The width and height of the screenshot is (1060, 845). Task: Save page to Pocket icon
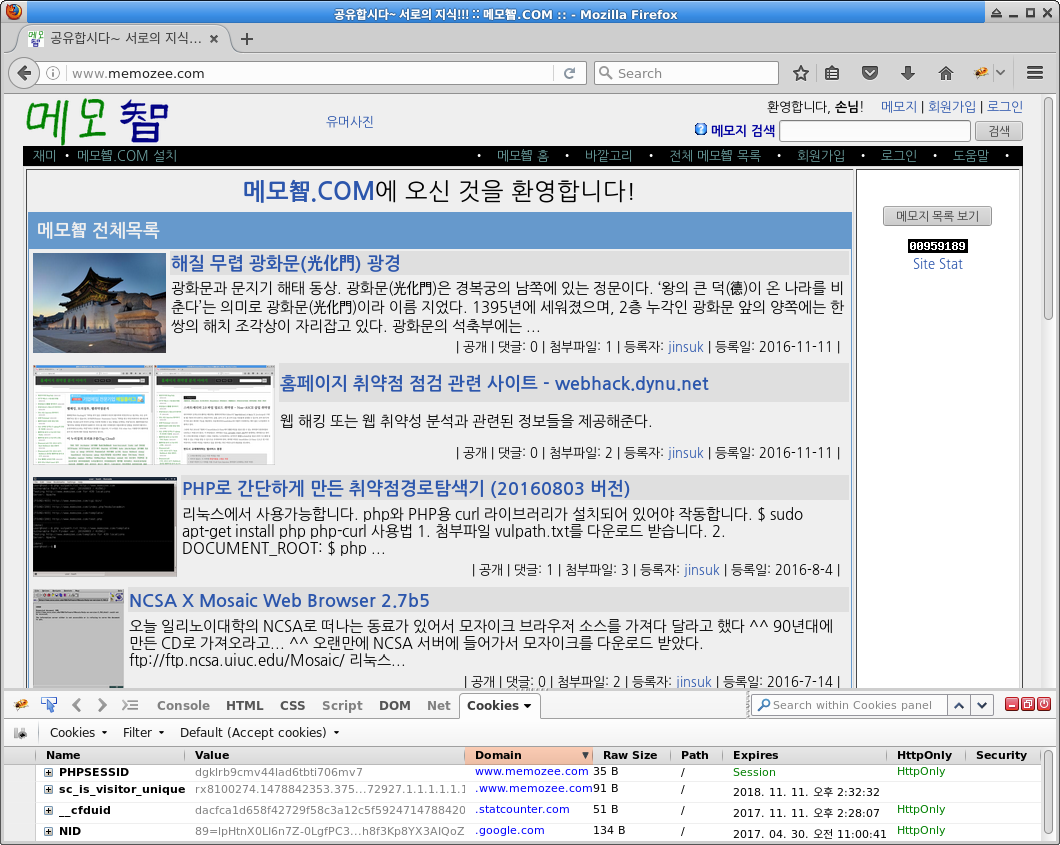[870, 73]
